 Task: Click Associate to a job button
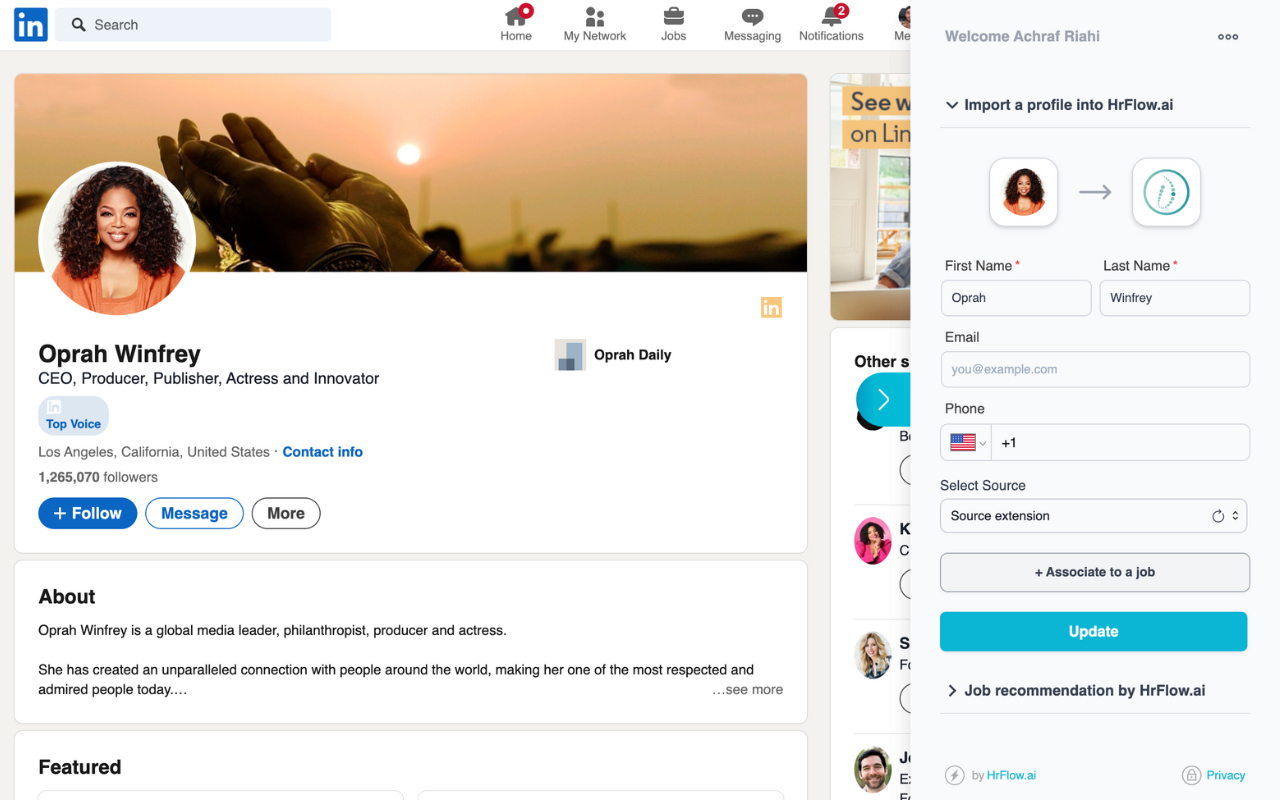pos(1095,572)
